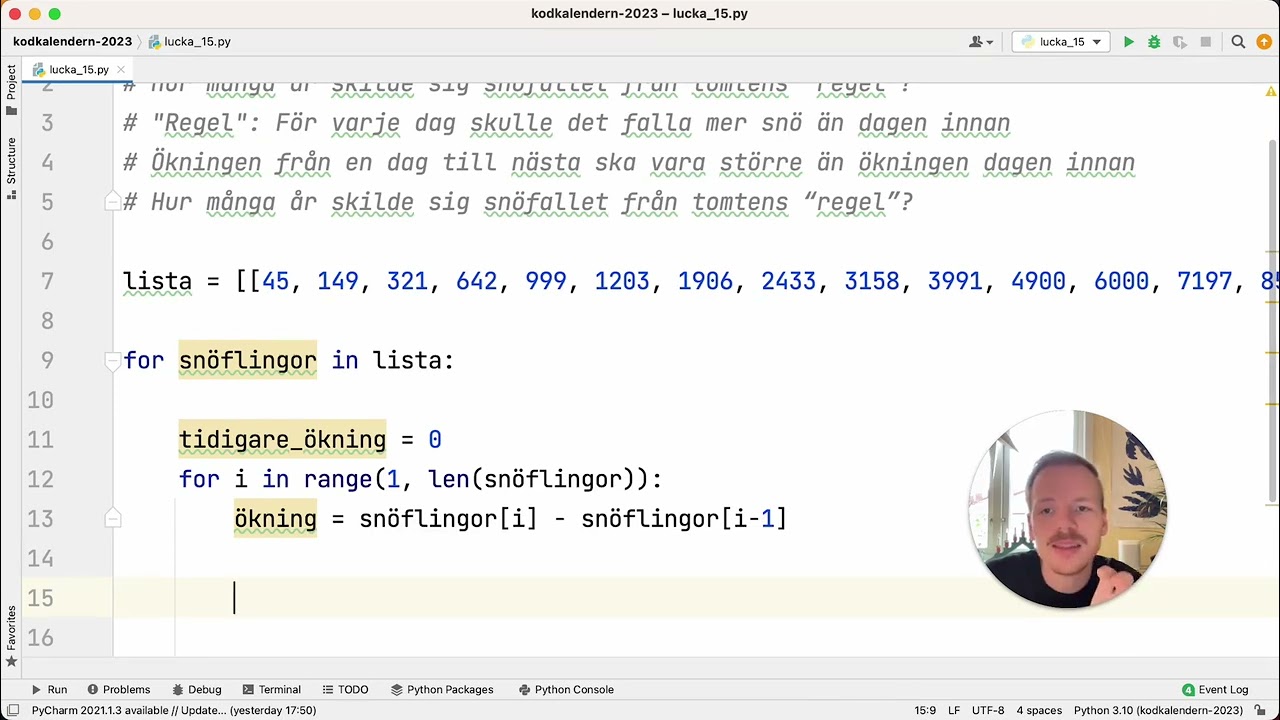Open Search Everywhere magnifier icon
Image resolution: width=1280 pixels, height=720 pixels.
[1238, 42]
